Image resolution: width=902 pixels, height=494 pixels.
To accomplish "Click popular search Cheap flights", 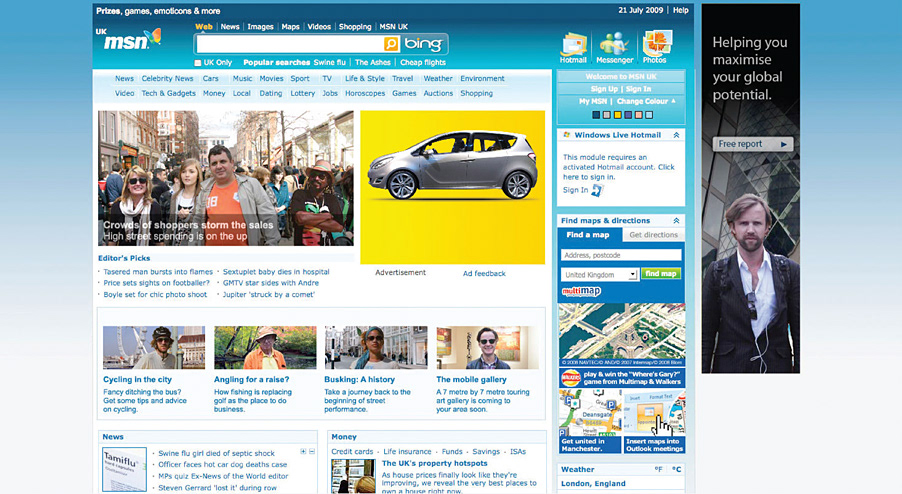I will point(423,62).
